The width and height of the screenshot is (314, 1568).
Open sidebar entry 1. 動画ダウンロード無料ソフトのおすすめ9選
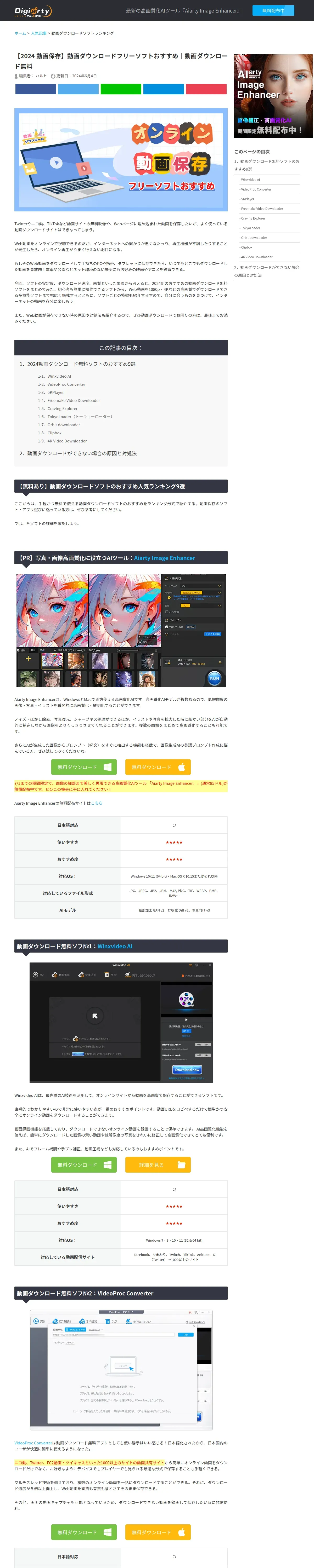coord(267,165)
